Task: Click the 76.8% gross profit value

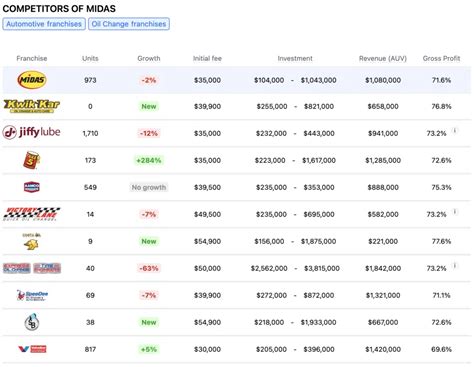Action: point(441,106)
